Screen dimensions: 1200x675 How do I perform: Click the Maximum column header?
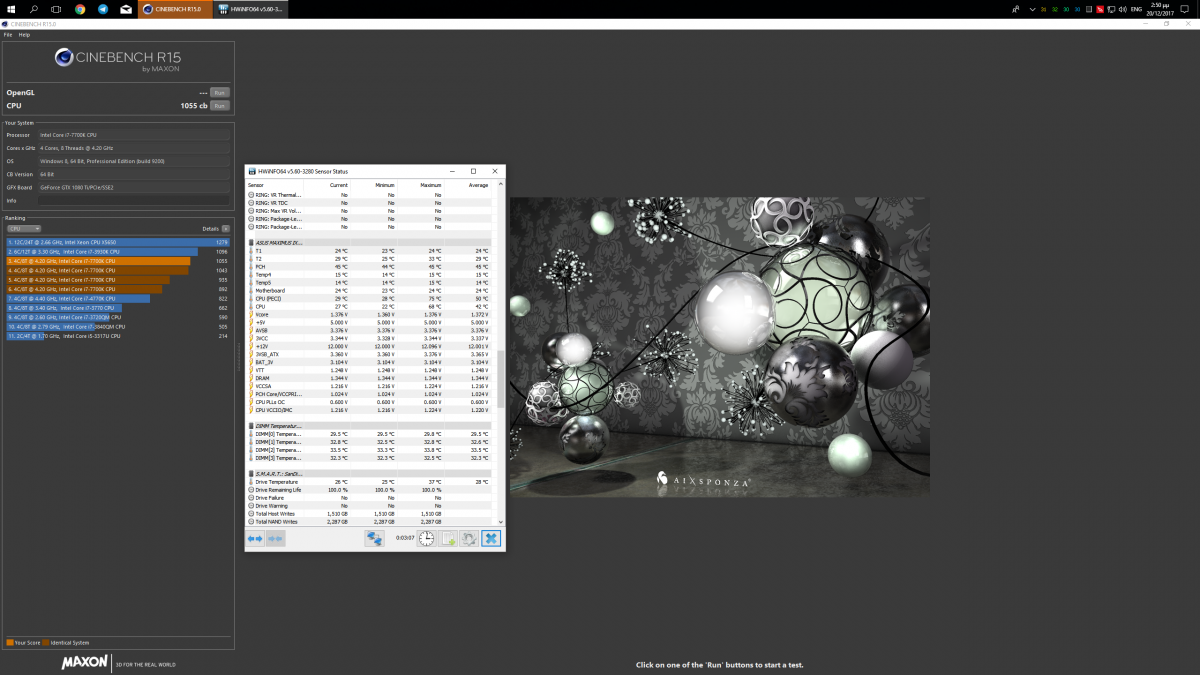(420, 185)
